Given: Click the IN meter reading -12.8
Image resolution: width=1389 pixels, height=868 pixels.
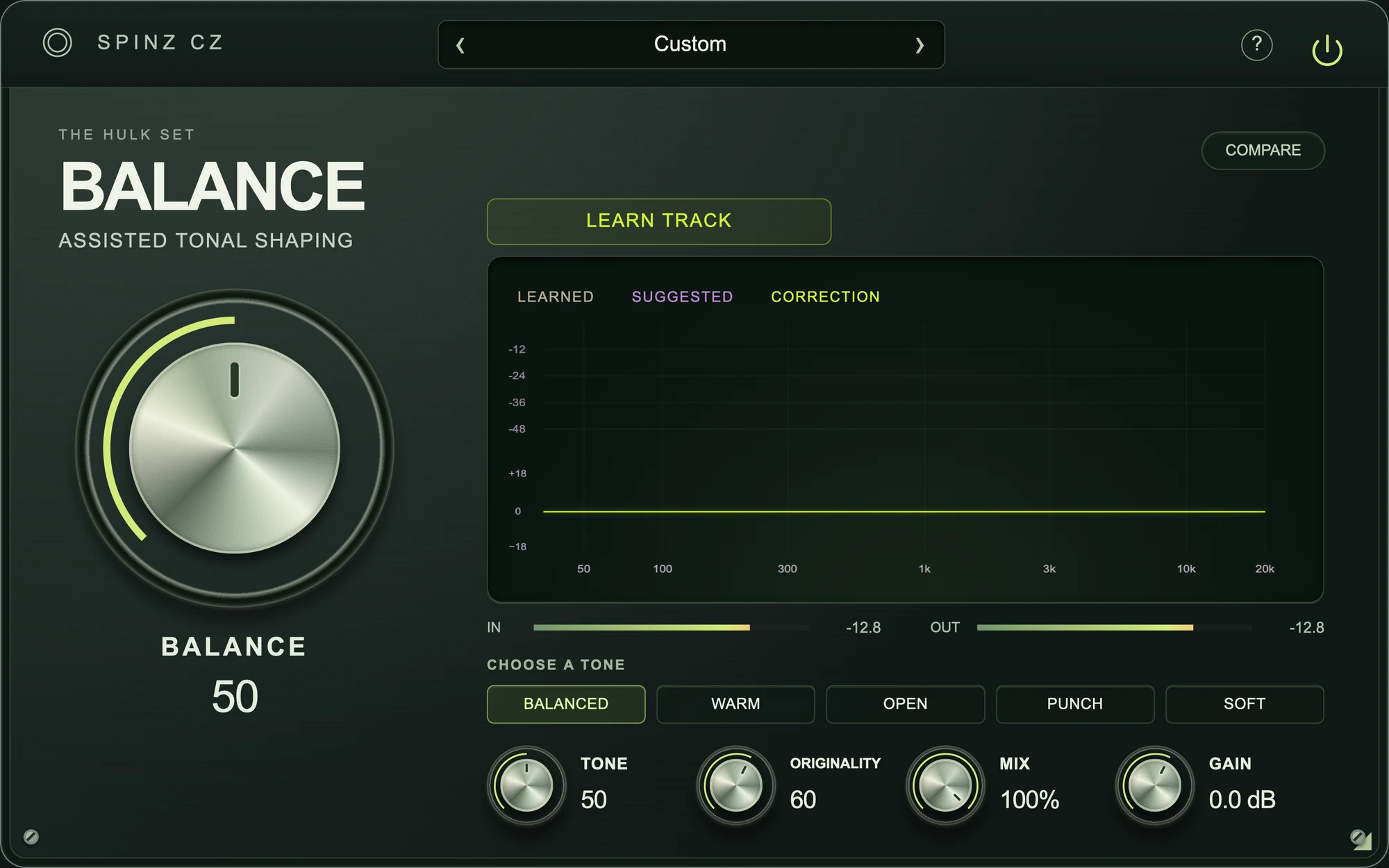Looking at the screenshot, I should coord(863,628).
